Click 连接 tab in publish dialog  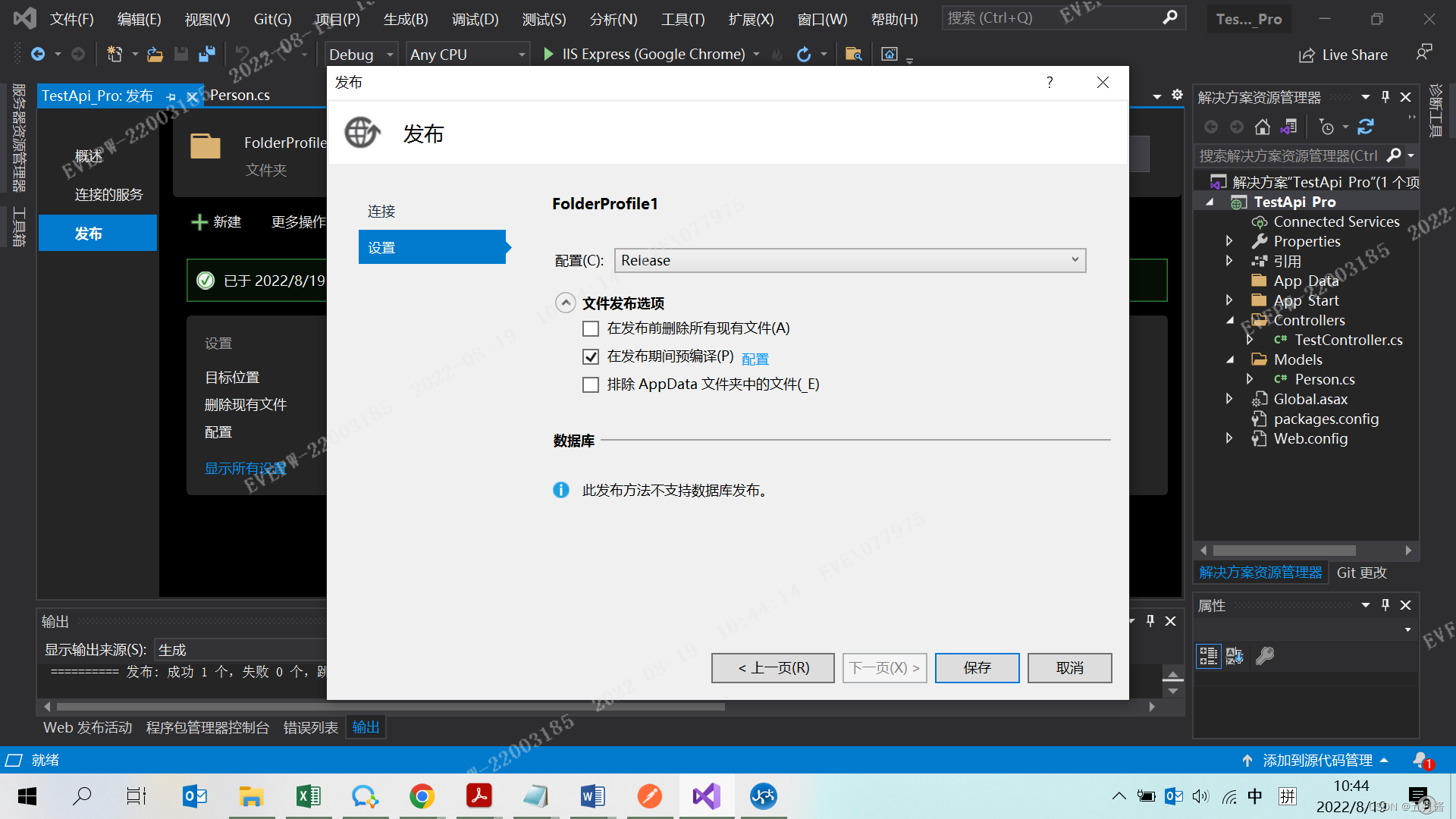(x=380, y=211)
